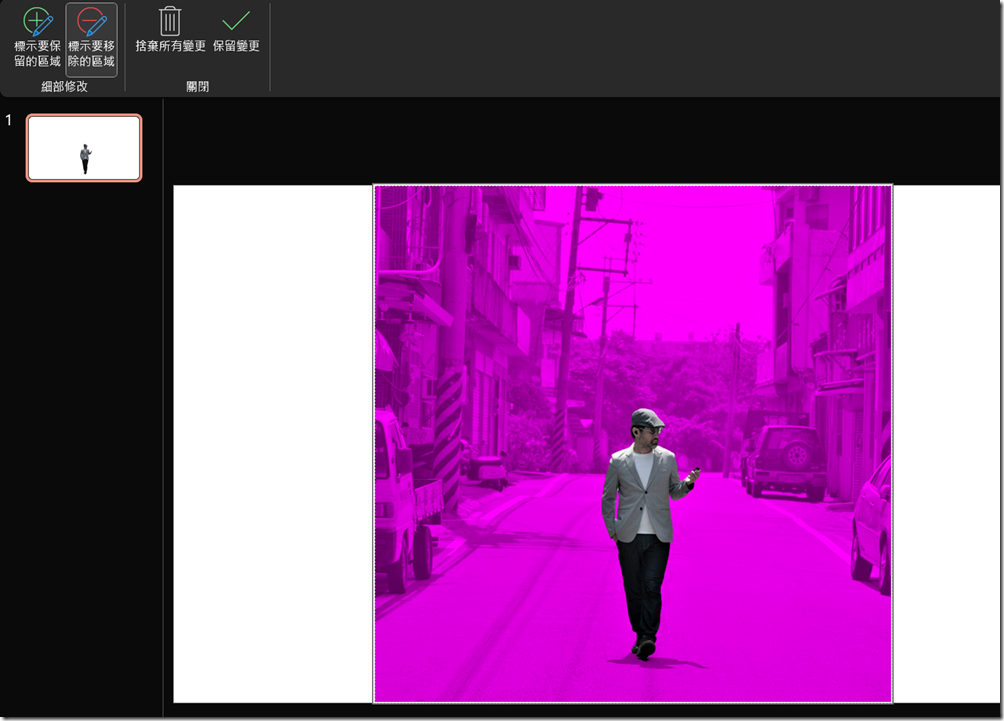Click the man's flat cap in the picture
This screenshot has height=721, width=1004.
coord(647,417)
